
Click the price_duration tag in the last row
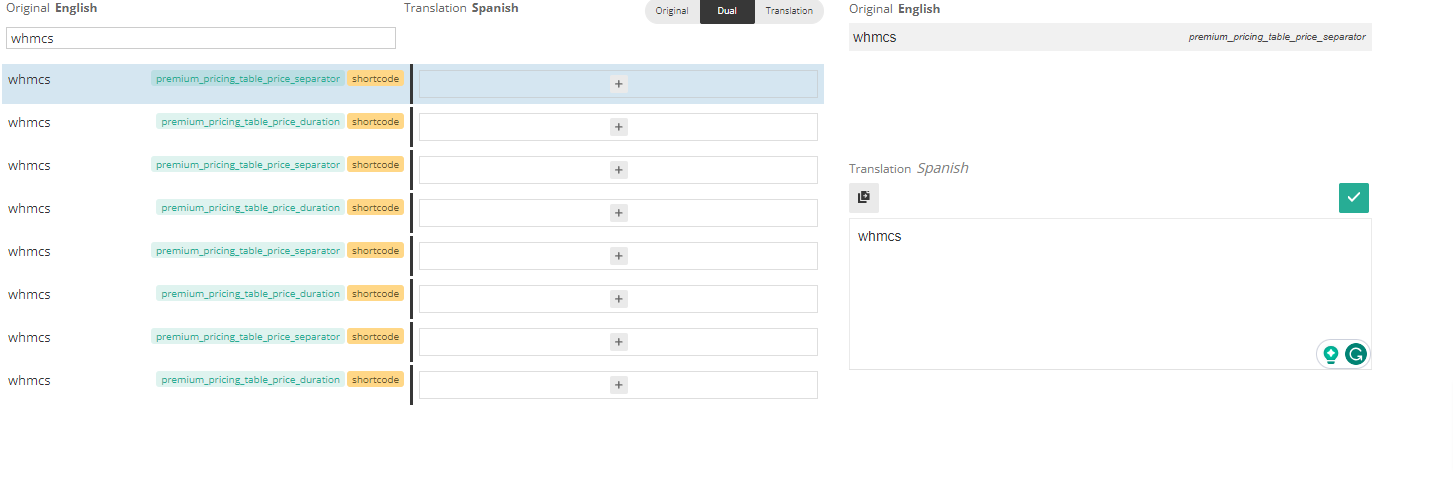click(x=250, y=379)
